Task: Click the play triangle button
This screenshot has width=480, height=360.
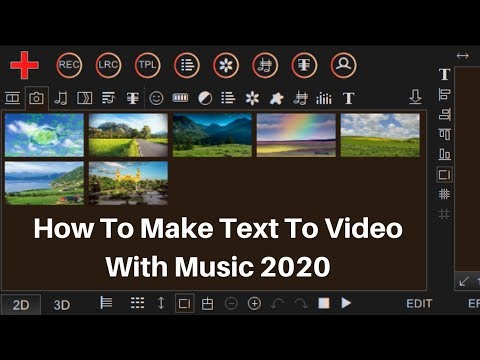Action: click(346, 303)
